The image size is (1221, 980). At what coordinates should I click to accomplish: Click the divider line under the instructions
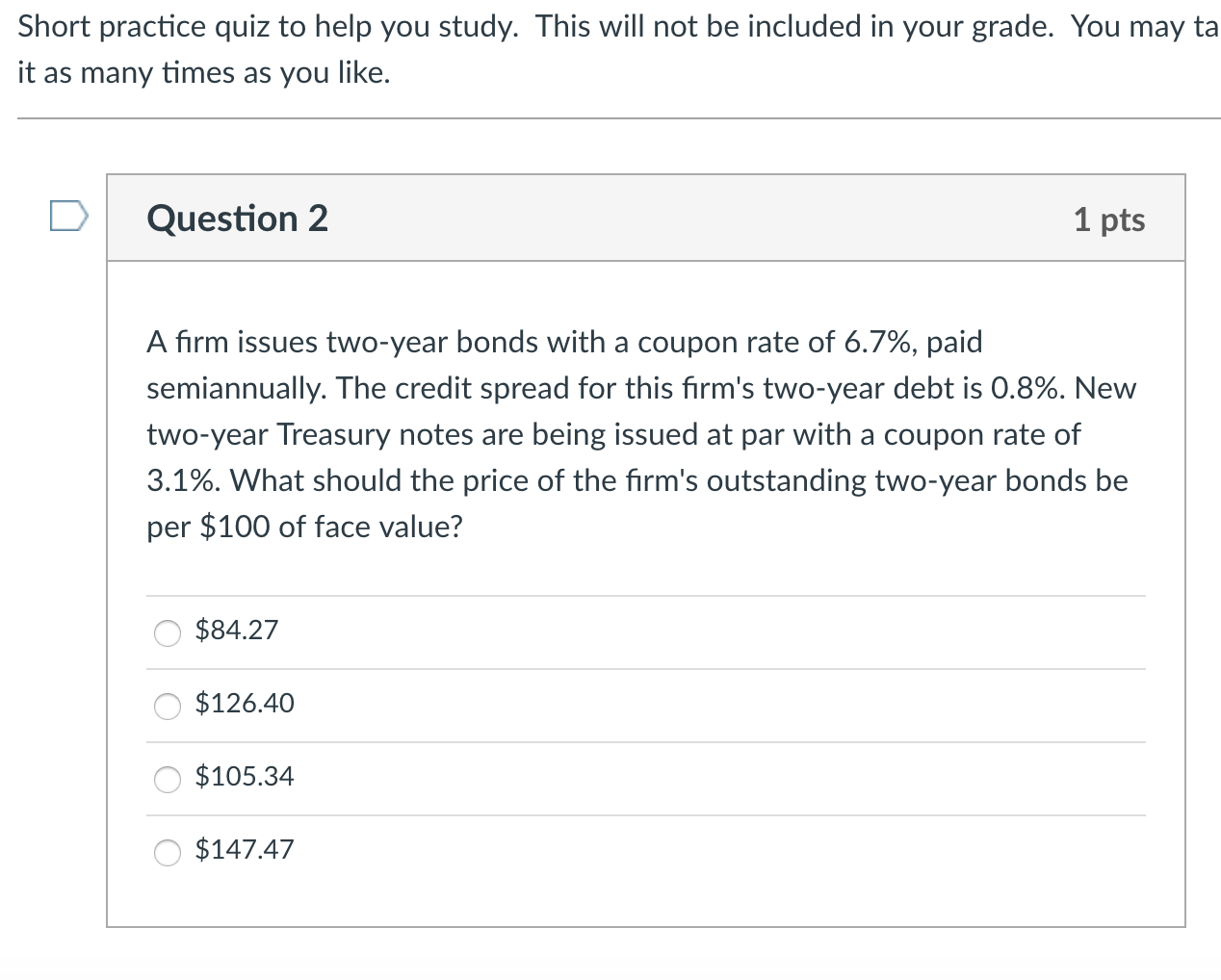(610, 118)
